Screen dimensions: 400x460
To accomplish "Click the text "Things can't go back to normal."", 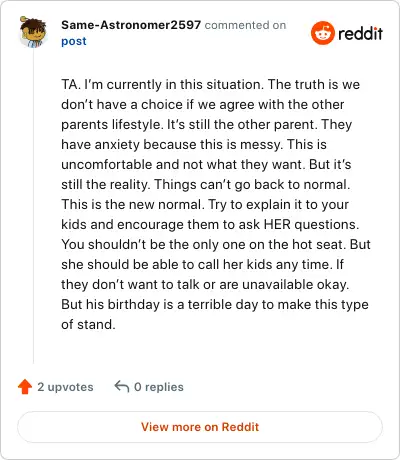I will click(x=252, y=184).
